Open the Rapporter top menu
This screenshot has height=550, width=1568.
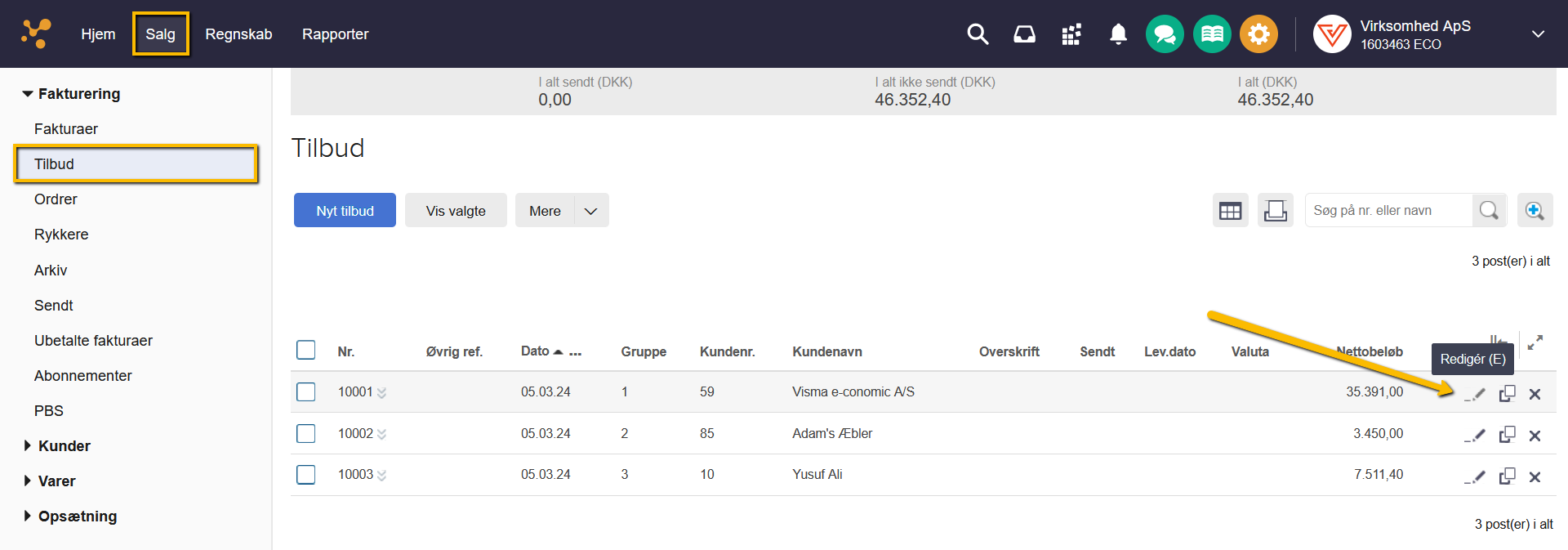point(335,34)
